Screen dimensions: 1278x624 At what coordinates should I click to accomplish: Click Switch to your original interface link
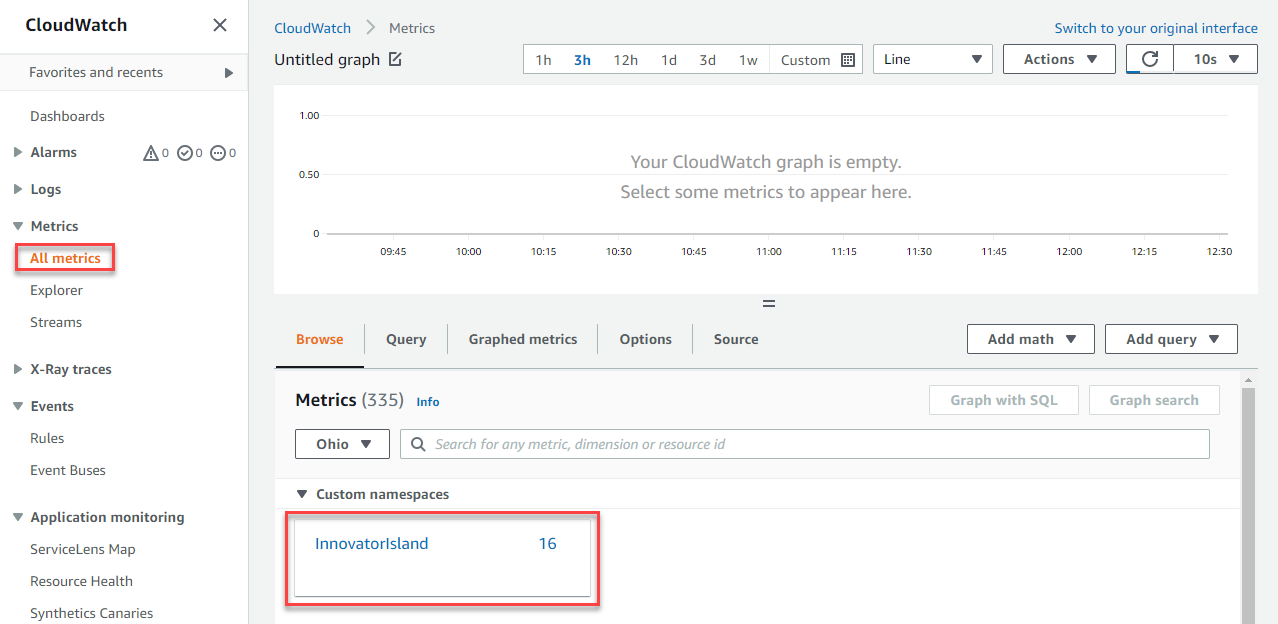coord(1156,28)
